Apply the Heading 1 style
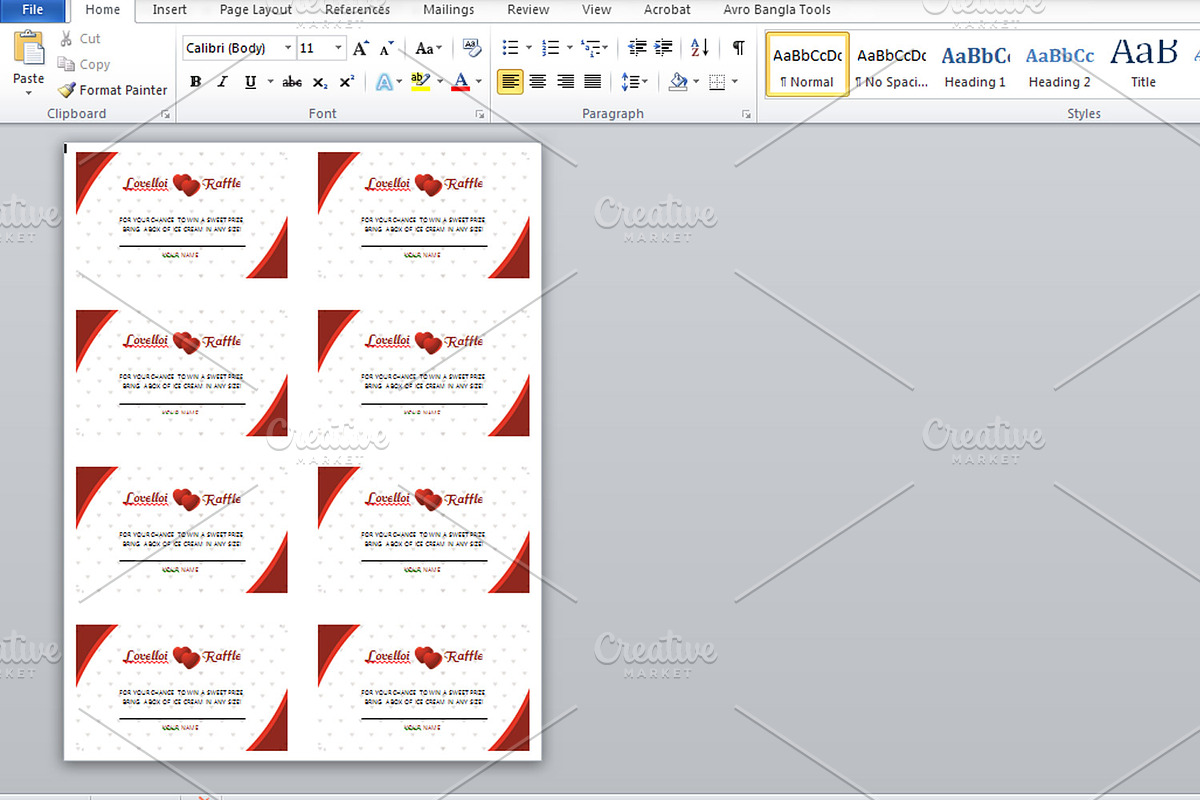The width and height of the screenshot is (1200, 800). (975, 65)
